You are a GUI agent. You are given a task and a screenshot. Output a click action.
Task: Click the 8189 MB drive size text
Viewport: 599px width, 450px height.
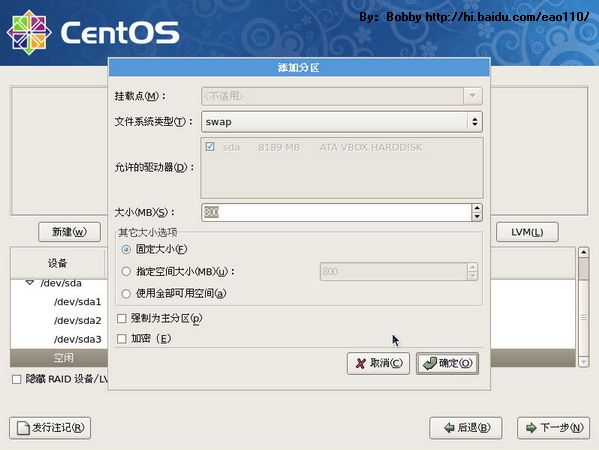[x=279, y=147]
